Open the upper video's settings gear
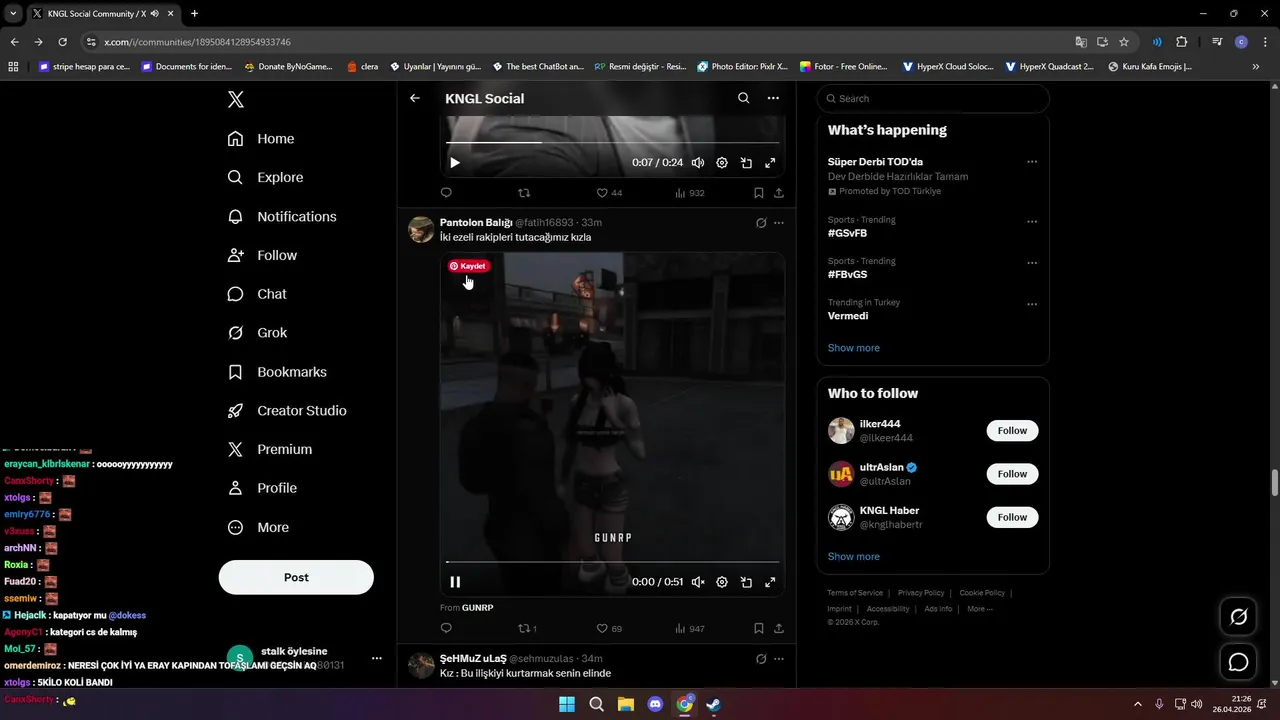This screenshot has height=720, width=1280. 722,163
